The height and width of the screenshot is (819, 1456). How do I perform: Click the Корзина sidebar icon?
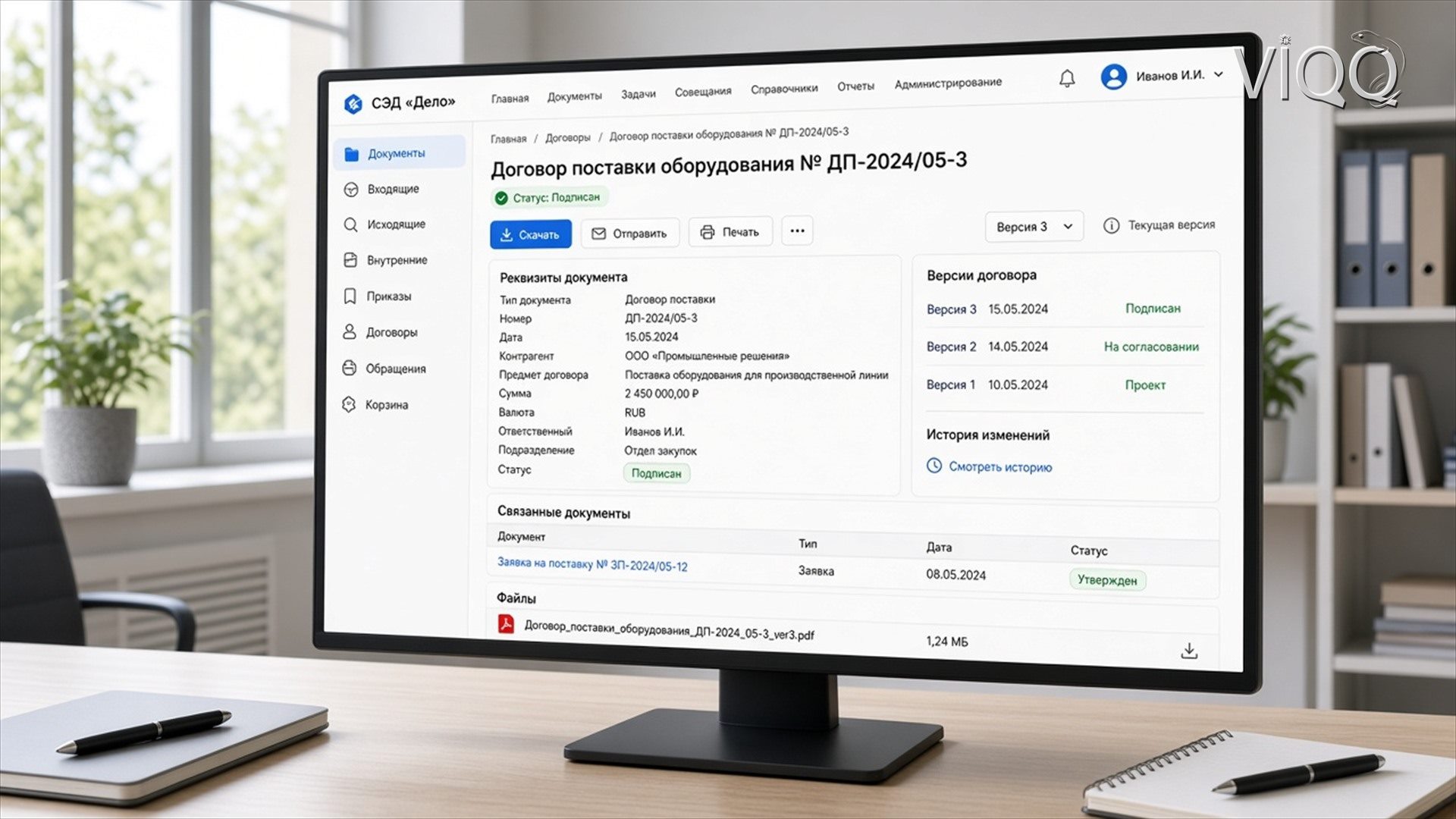(x=349, y=404)
